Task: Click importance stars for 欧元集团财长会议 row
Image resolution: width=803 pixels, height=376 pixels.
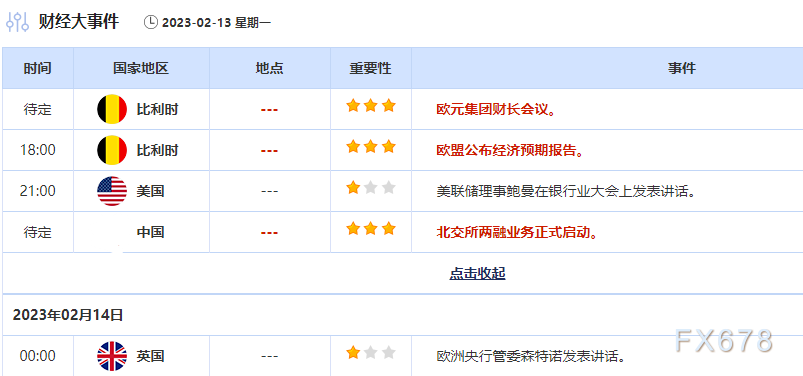Action: [x=371, y=106]
